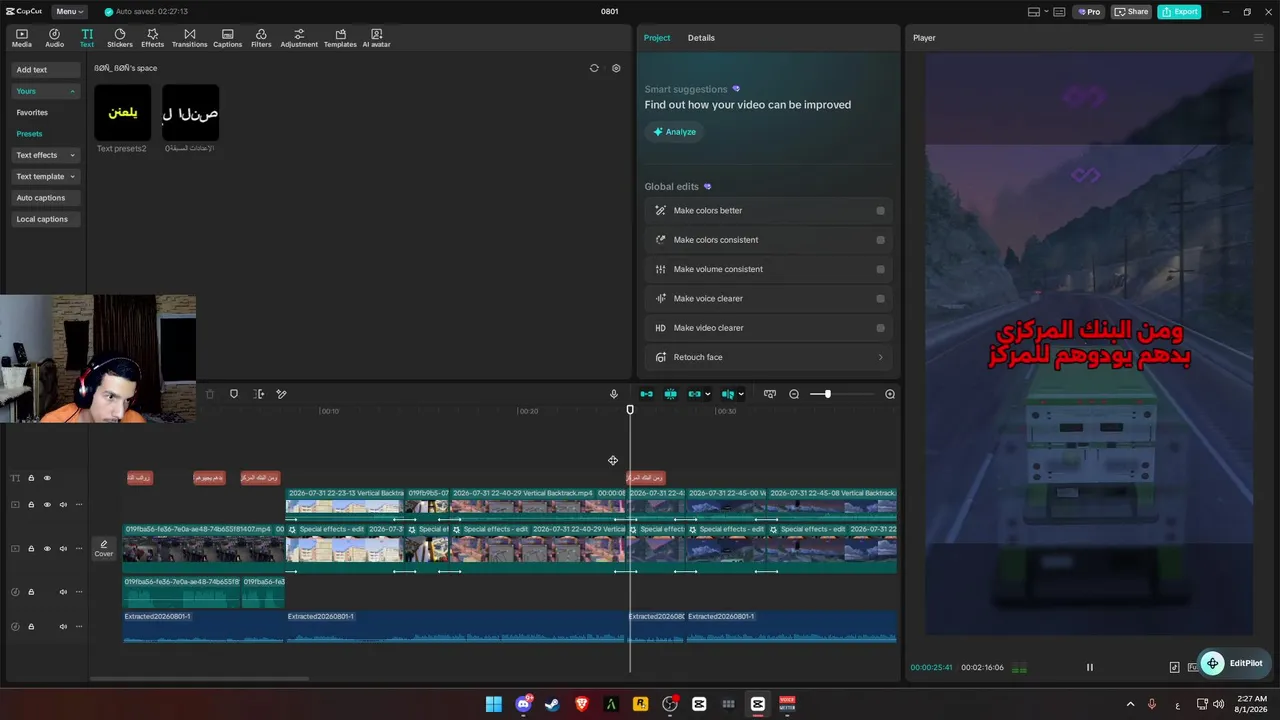Screen dimensions: 1280x720
Task: Click the timeline marker shield icon
Action: pos(234,394)
